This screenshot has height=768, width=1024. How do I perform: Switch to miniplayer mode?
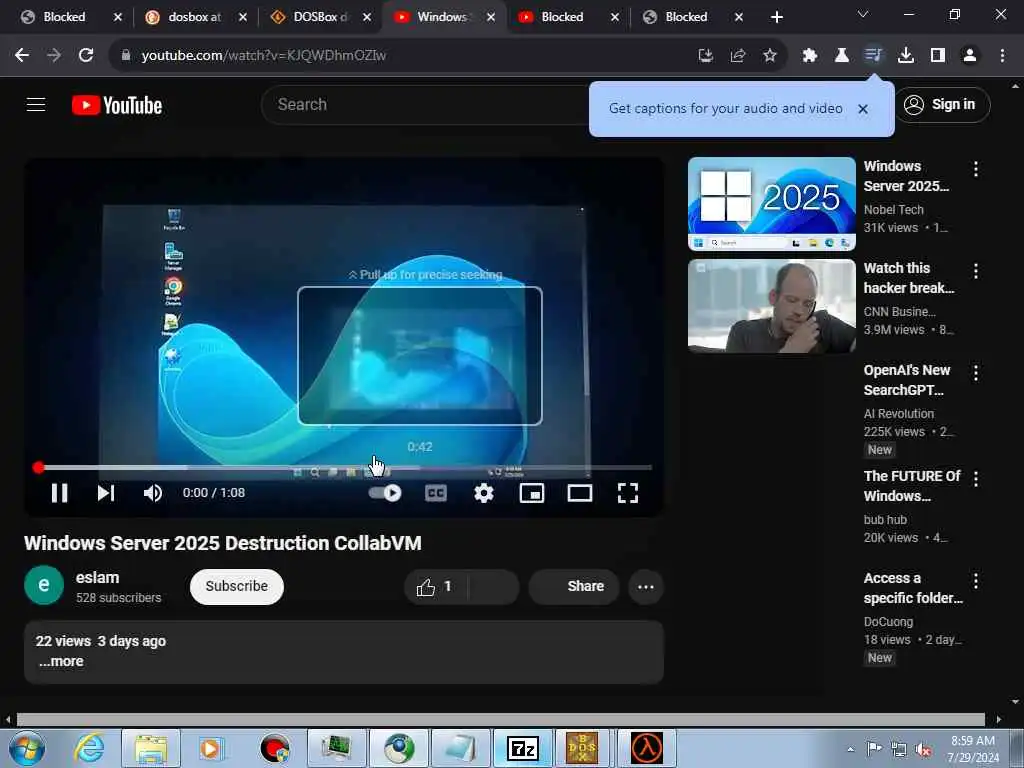[532, 493]
